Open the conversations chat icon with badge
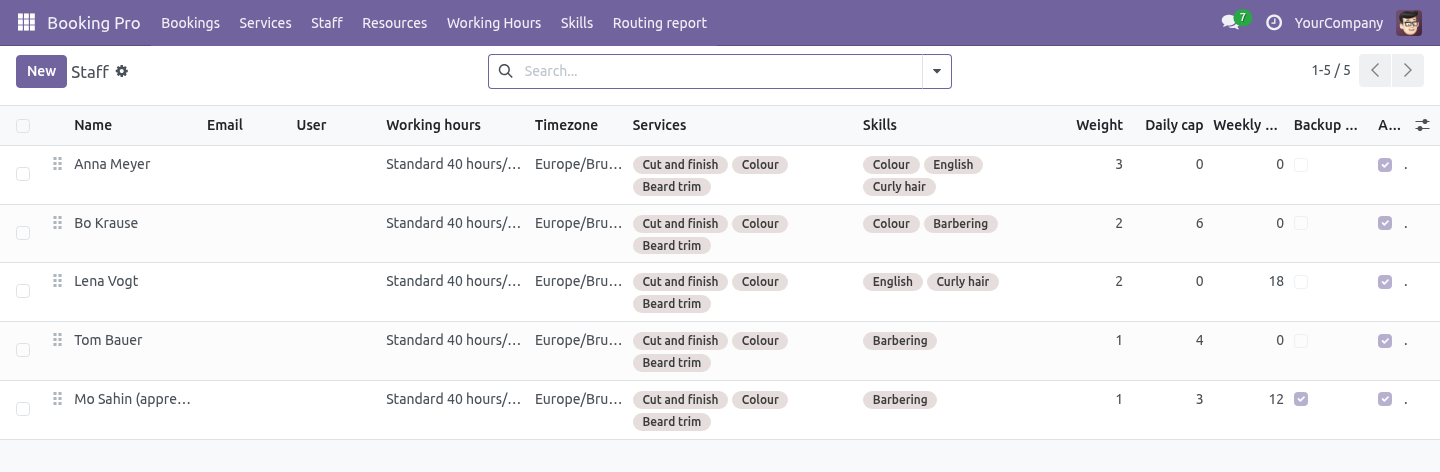 pos(1231,22)
